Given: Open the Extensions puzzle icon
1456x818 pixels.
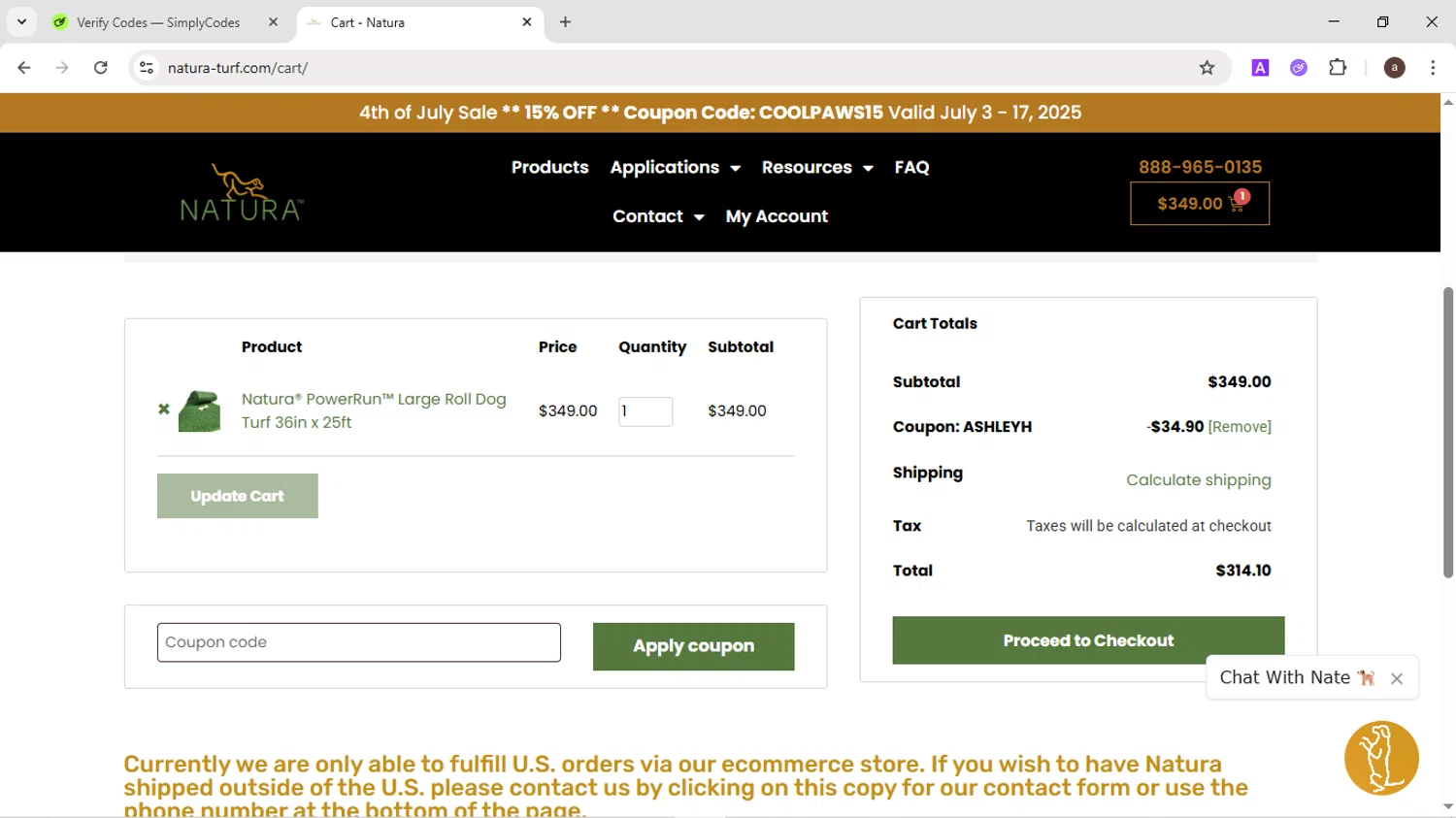Looking at the screenshot, I should (x=1338, y=68).
